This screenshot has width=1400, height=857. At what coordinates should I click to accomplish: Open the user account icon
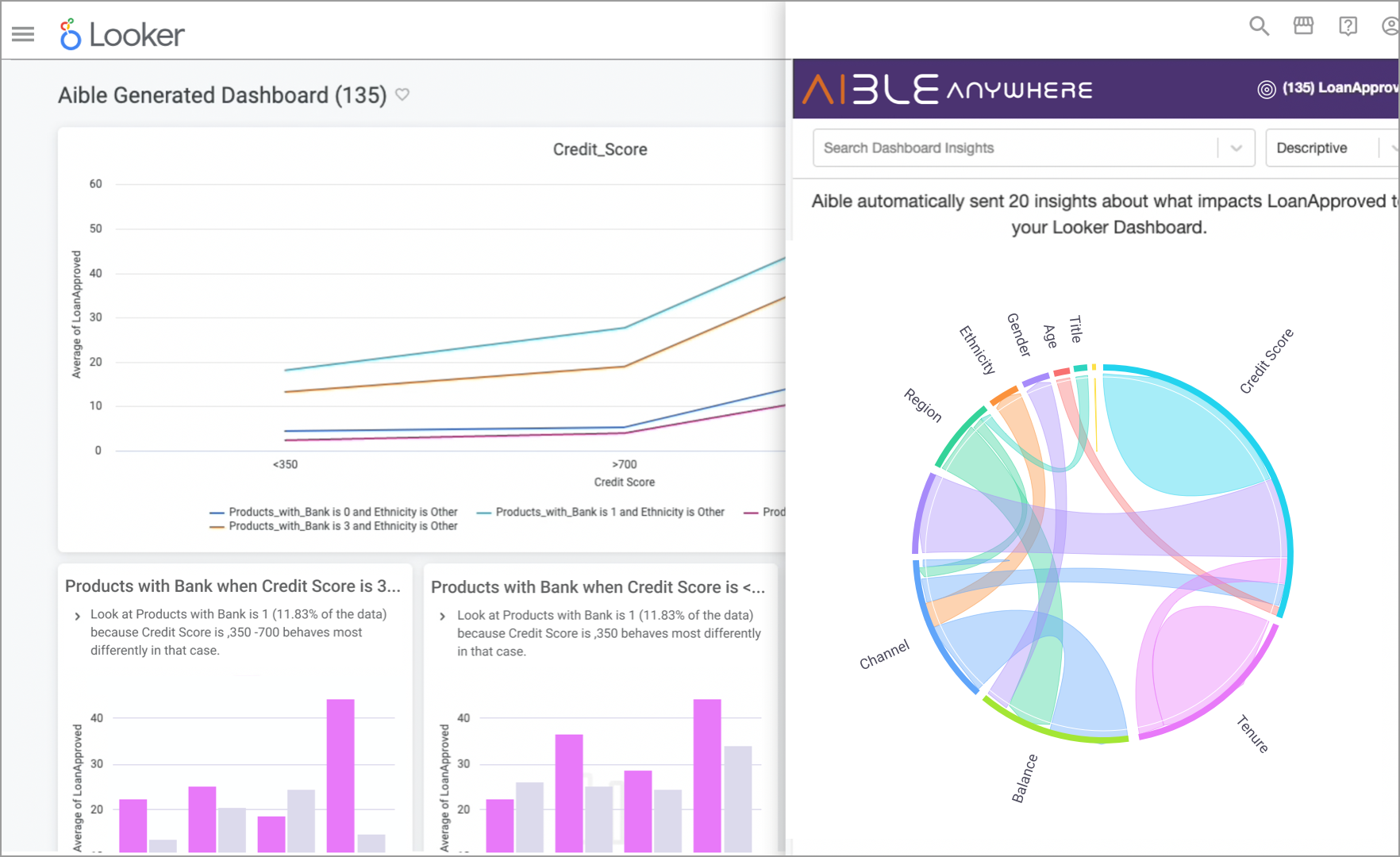pyautogui.click(x=1390, y=26)
